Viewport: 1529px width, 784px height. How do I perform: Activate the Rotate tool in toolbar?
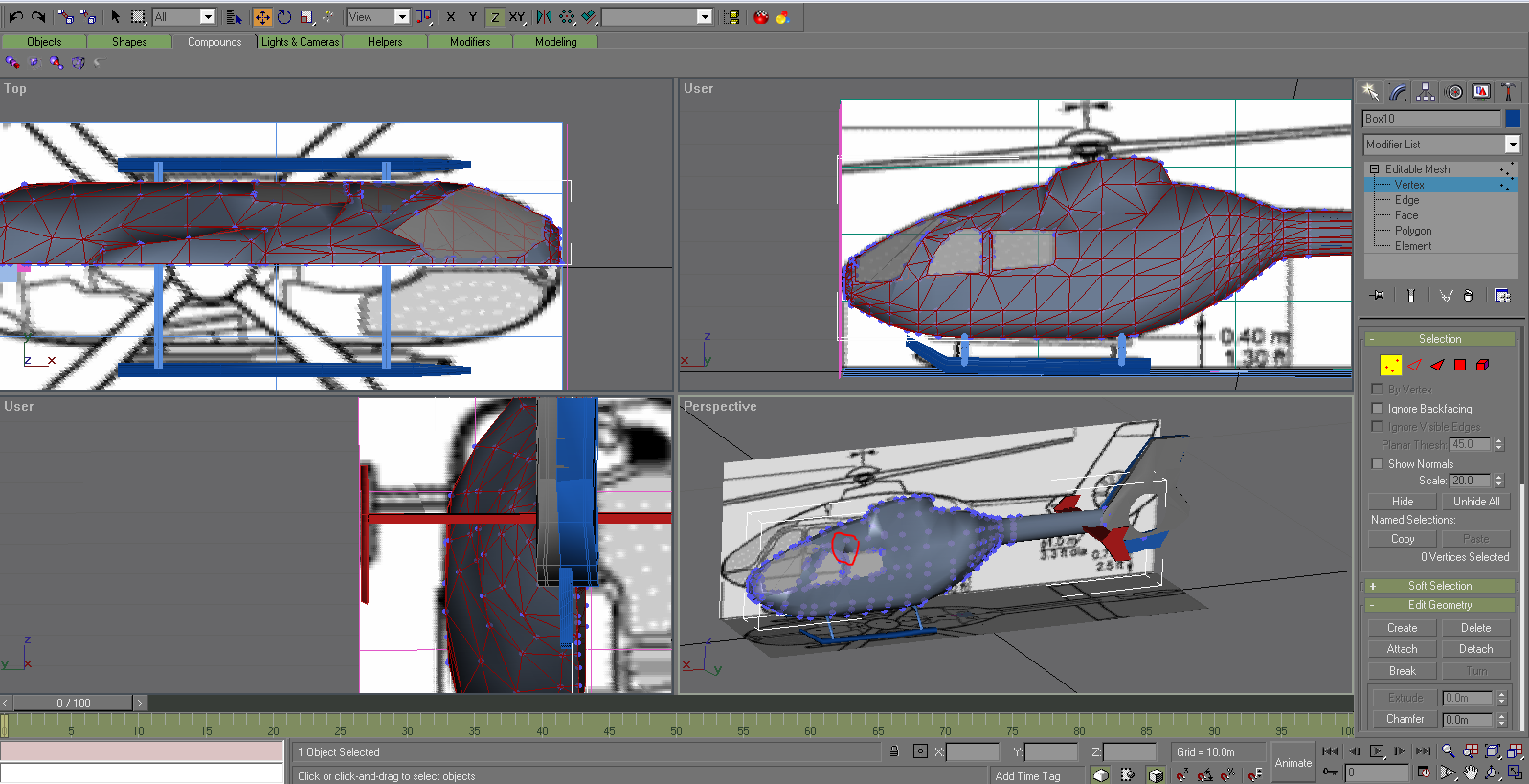[284, 17]
